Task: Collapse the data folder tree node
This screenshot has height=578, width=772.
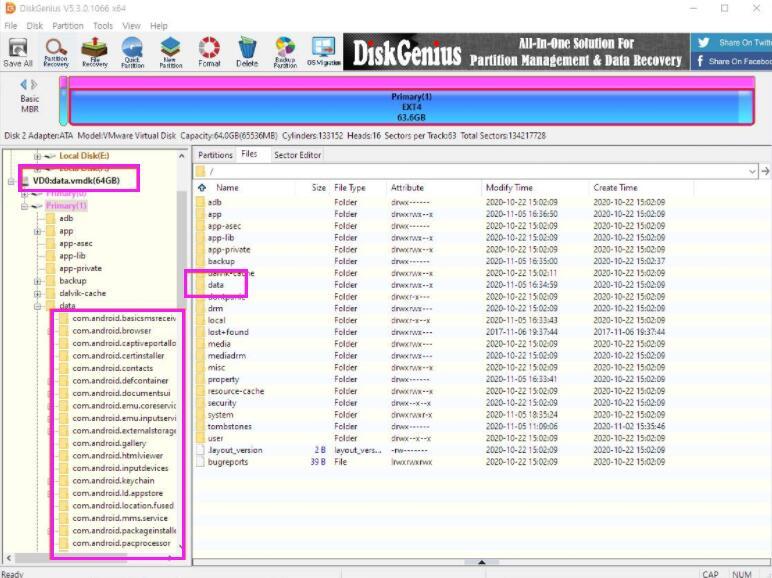Action: (x=37, y=306)
